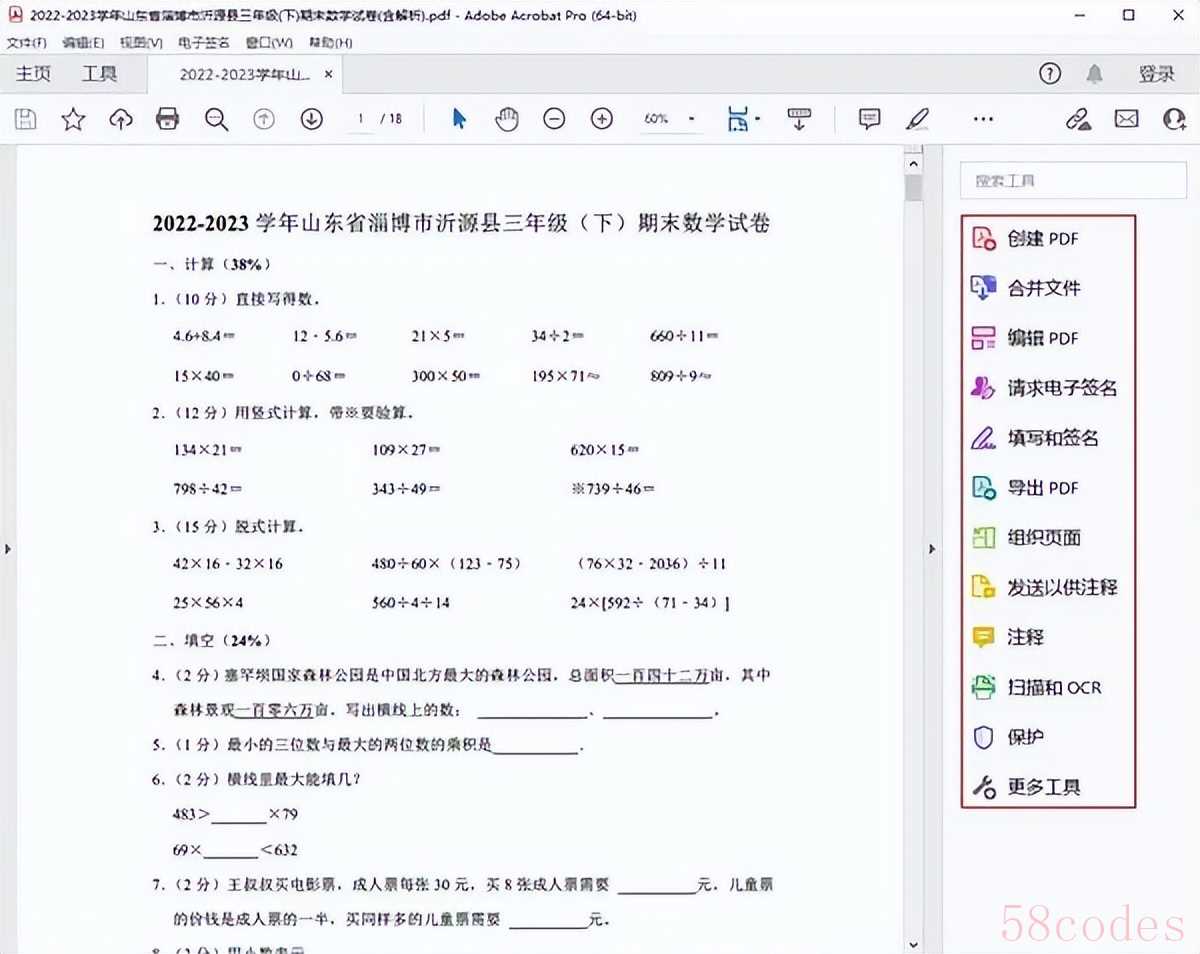Screen dimensions: 1200x954
Task: Click the bookmark star icon
Action: (x=73, y=120)
